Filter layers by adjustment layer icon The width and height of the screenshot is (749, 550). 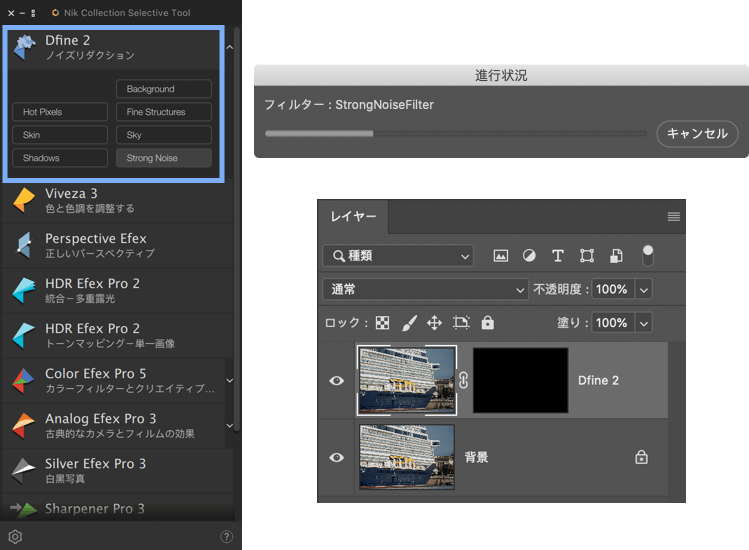coord(529,256)
